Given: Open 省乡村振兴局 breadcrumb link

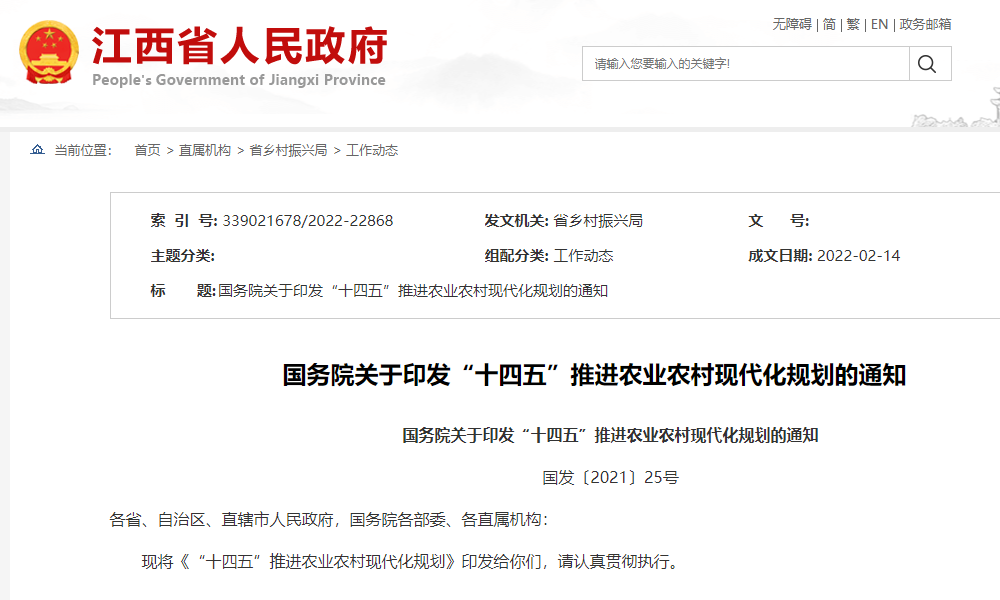Looking at the screenshot, I should 288,150.
